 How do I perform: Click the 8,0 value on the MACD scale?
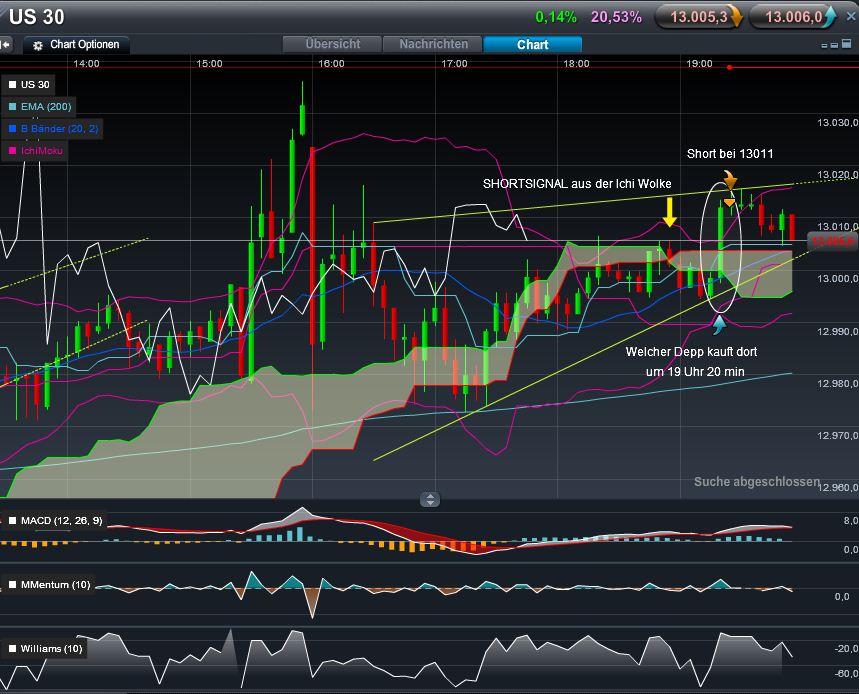coord(850,520)
